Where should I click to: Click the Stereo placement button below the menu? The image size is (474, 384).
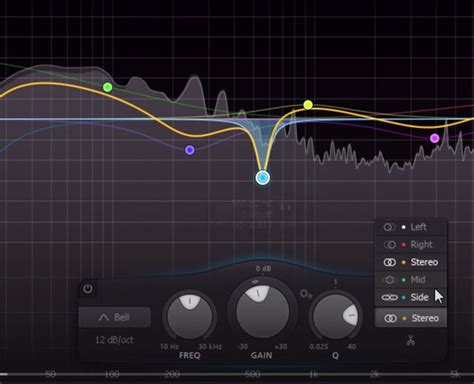(411, 318)
